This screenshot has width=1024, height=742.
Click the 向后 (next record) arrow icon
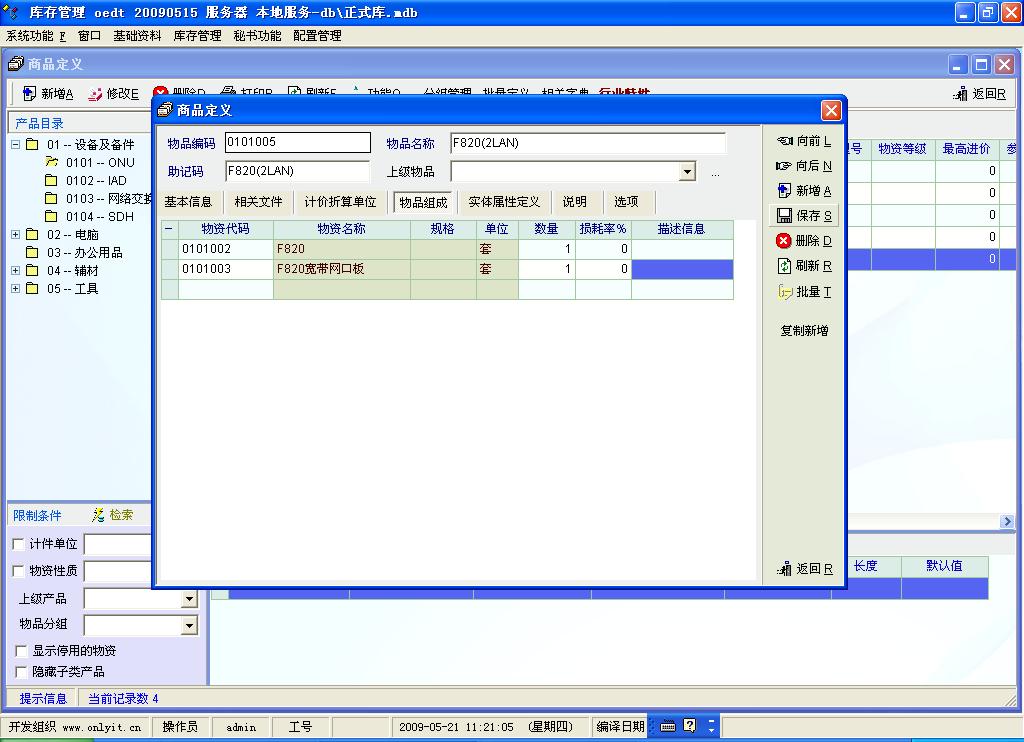784,166
